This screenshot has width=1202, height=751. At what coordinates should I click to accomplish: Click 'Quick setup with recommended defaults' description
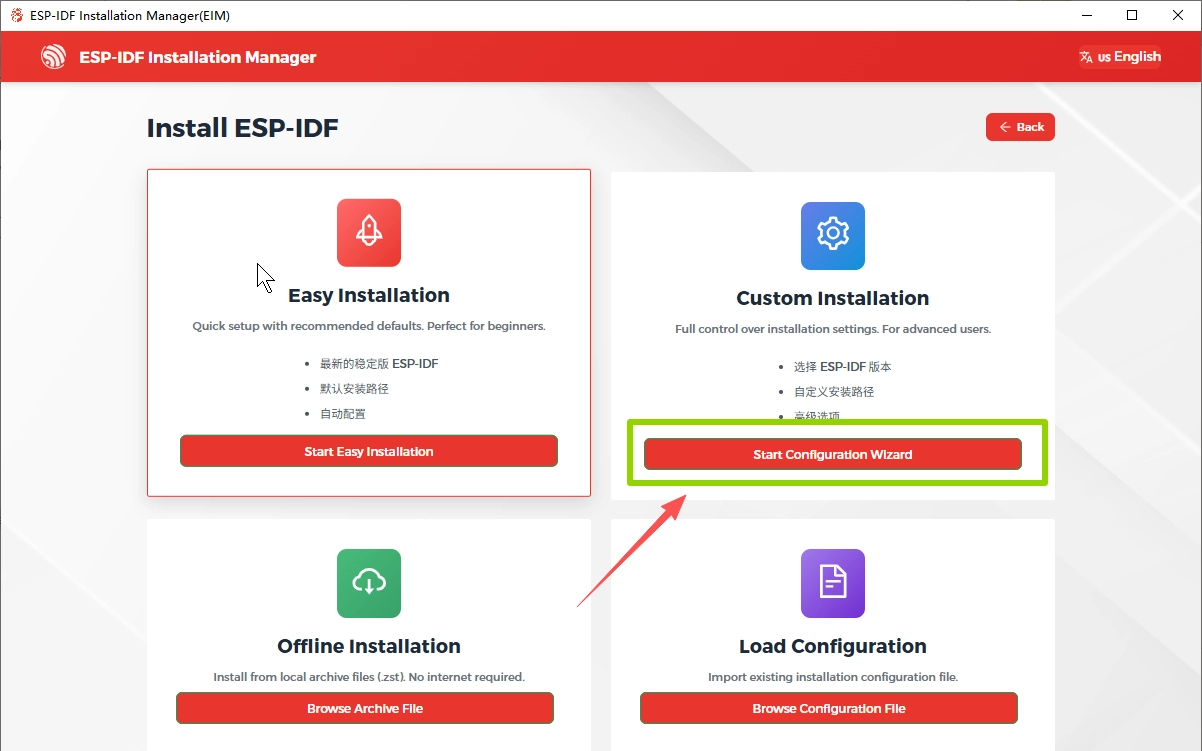(369, 326)
